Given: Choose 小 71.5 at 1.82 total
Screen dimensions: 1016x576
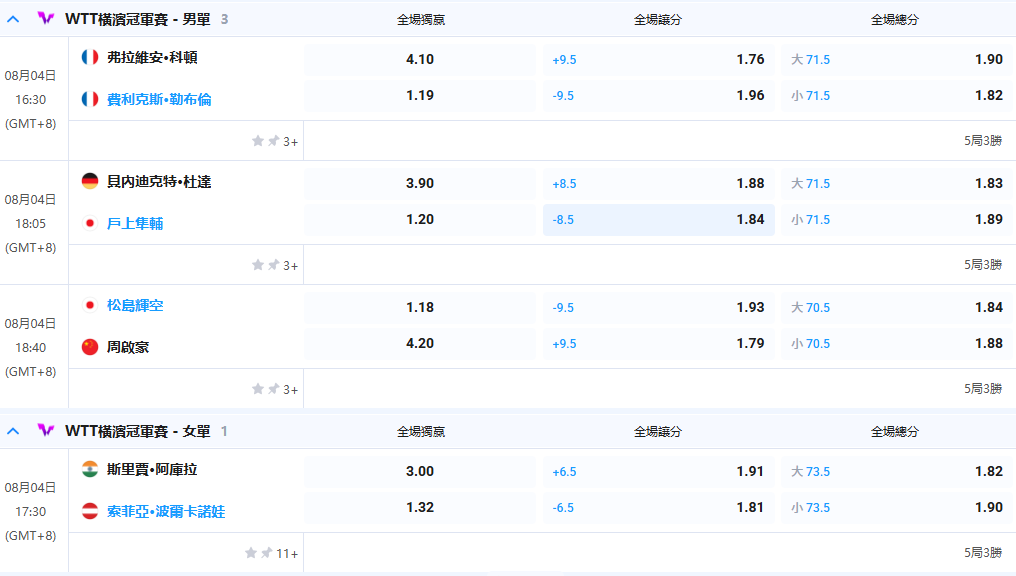Looking at the screenshot, I should pyautogui.click(x=897, y=95).
